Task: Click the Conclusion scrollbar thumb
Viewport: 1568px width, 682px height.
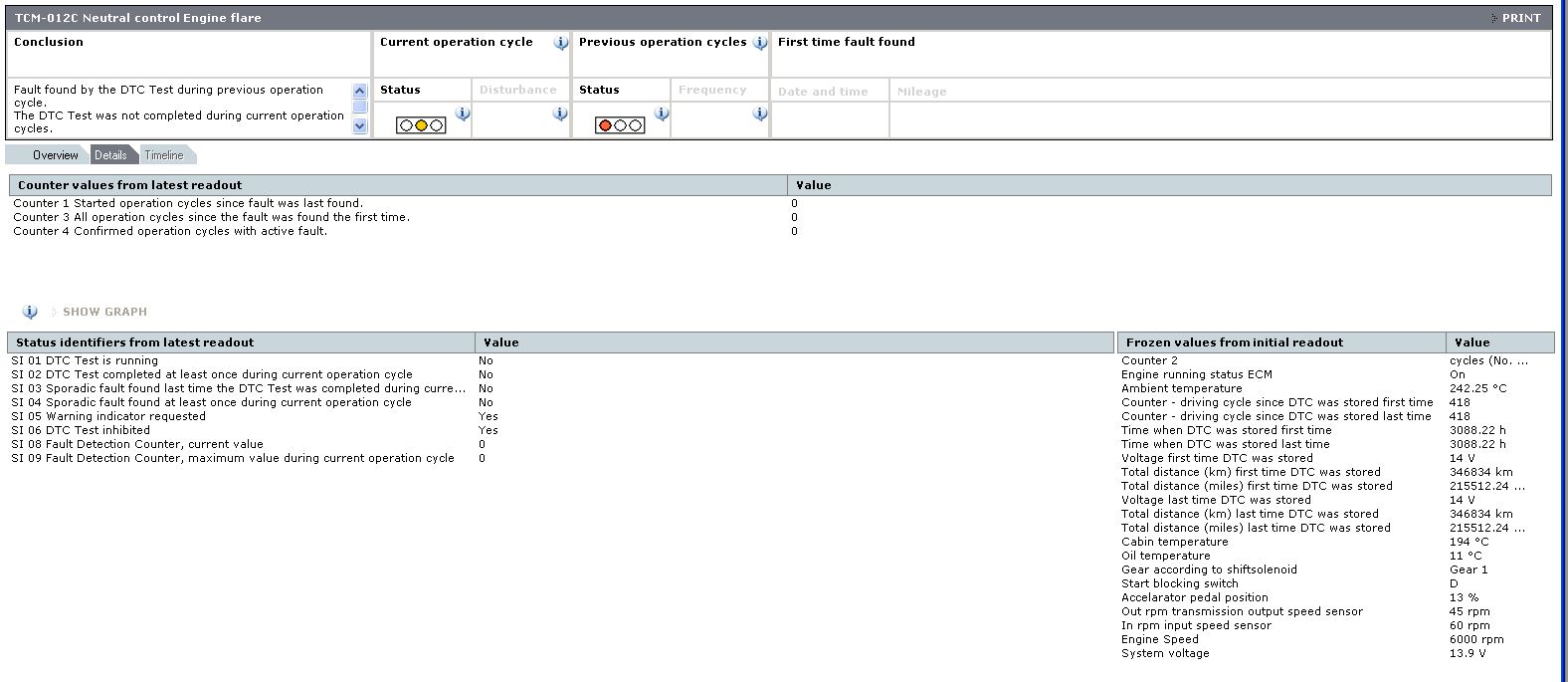Action: pyautogui.click(x=360, y=108)
